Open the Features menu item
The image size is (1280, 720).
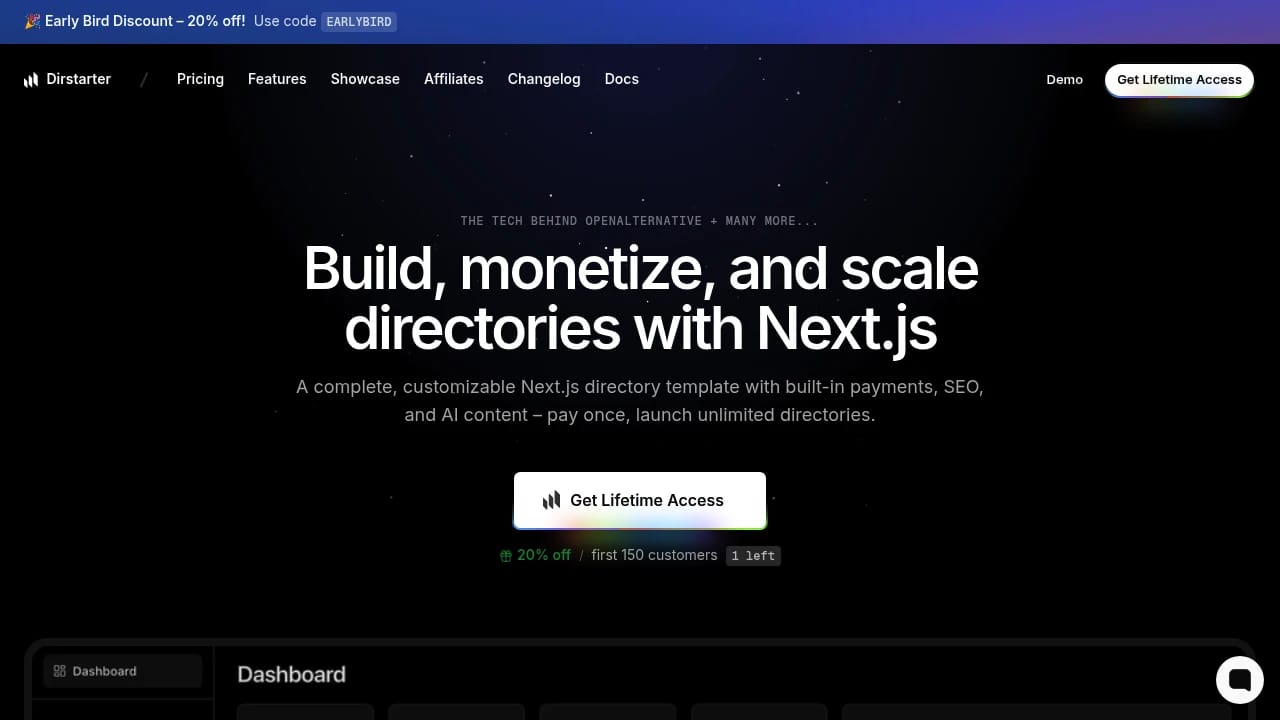(277, 79)
